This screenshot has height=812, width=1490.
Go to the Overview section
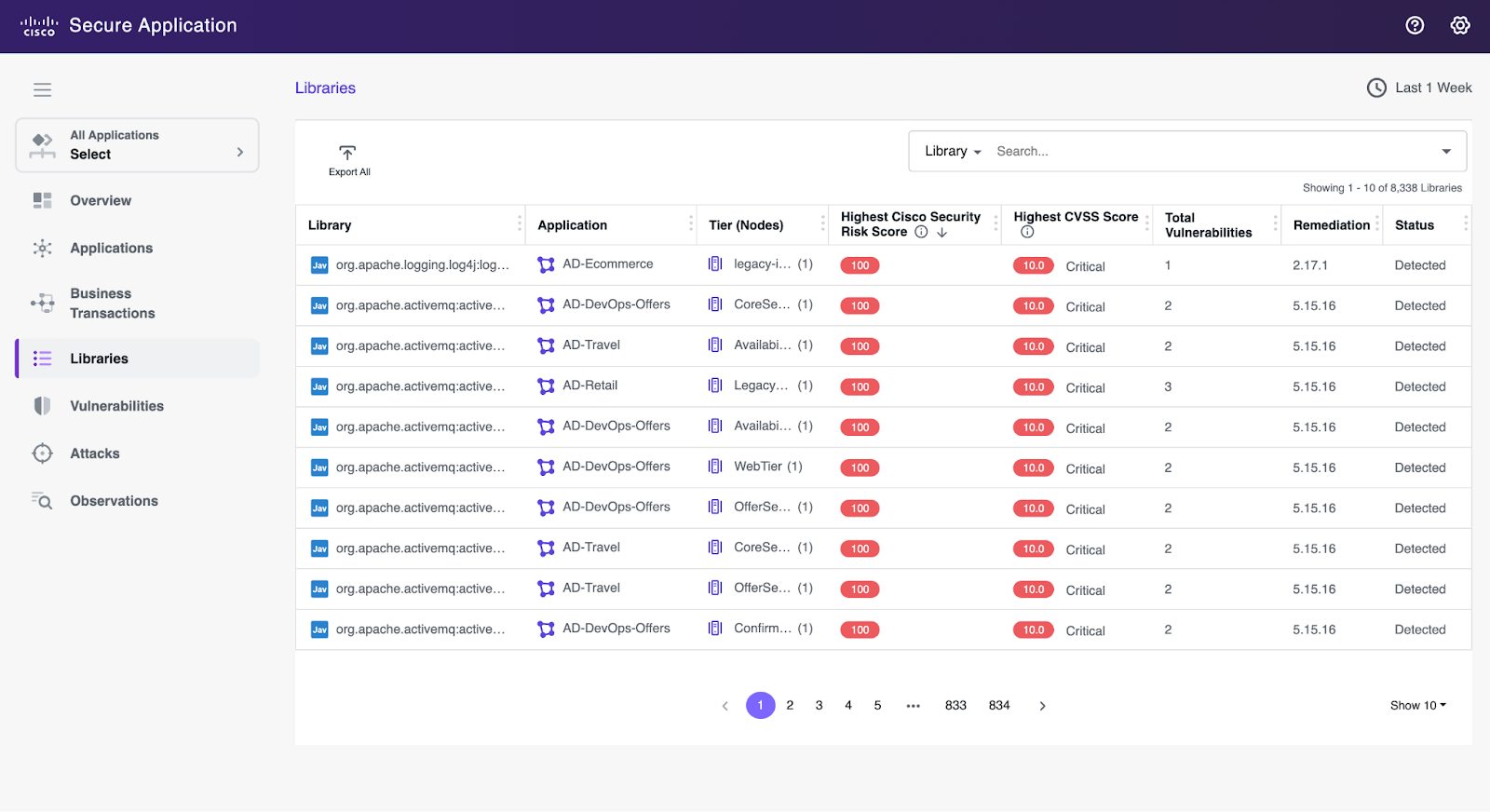point(101,200)
